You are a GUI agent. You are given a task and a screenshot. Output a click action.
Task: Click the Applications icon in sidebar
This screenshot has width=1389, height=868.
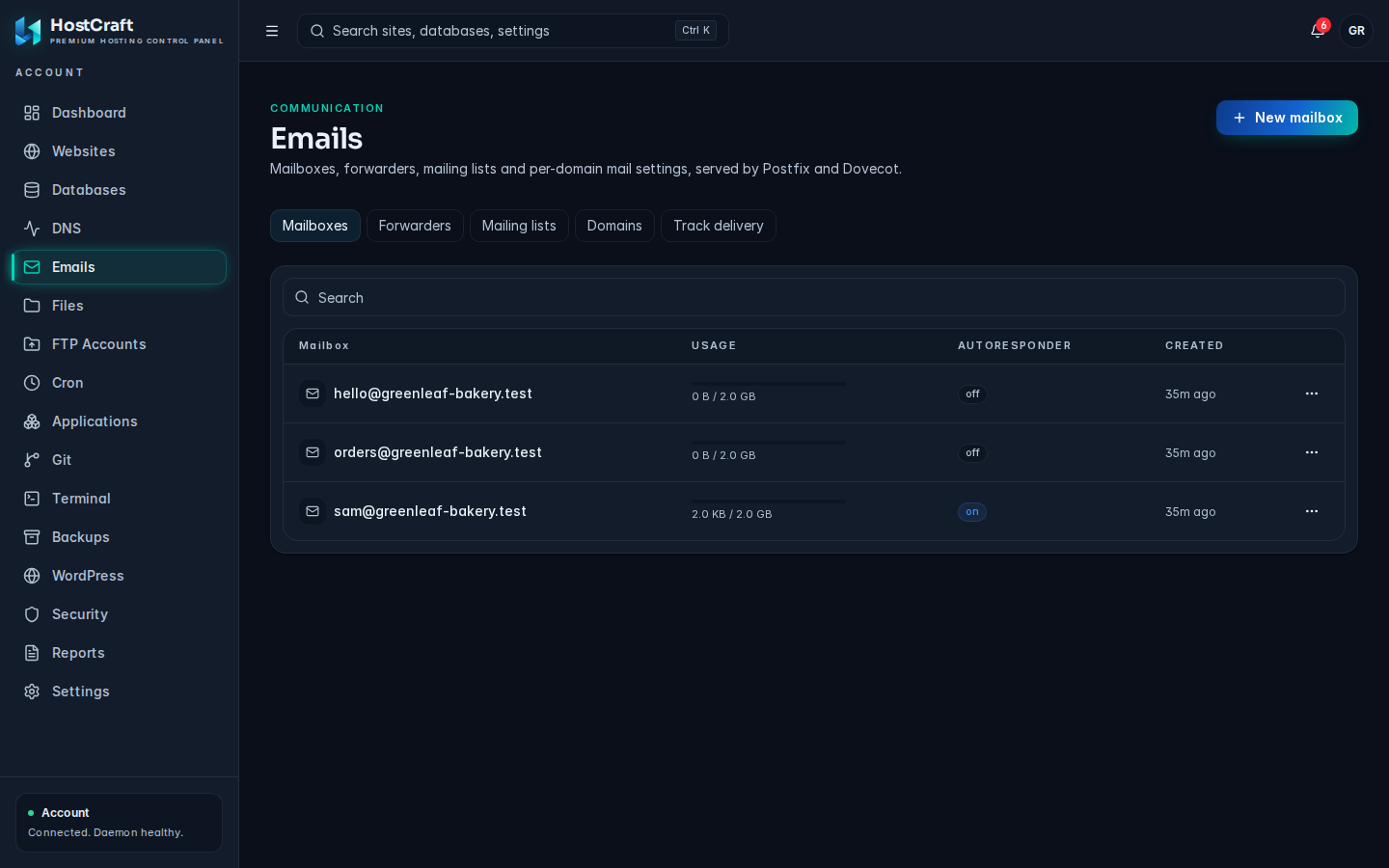pos(32,421)
